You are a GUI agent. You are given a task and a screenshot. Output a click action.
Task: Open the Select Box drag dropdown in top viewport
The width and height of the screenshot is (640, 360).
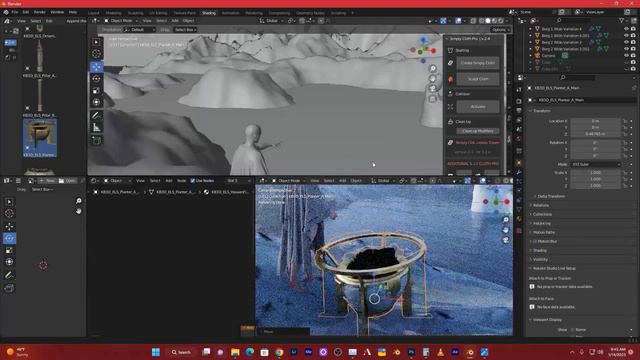(x=185, y=30)
